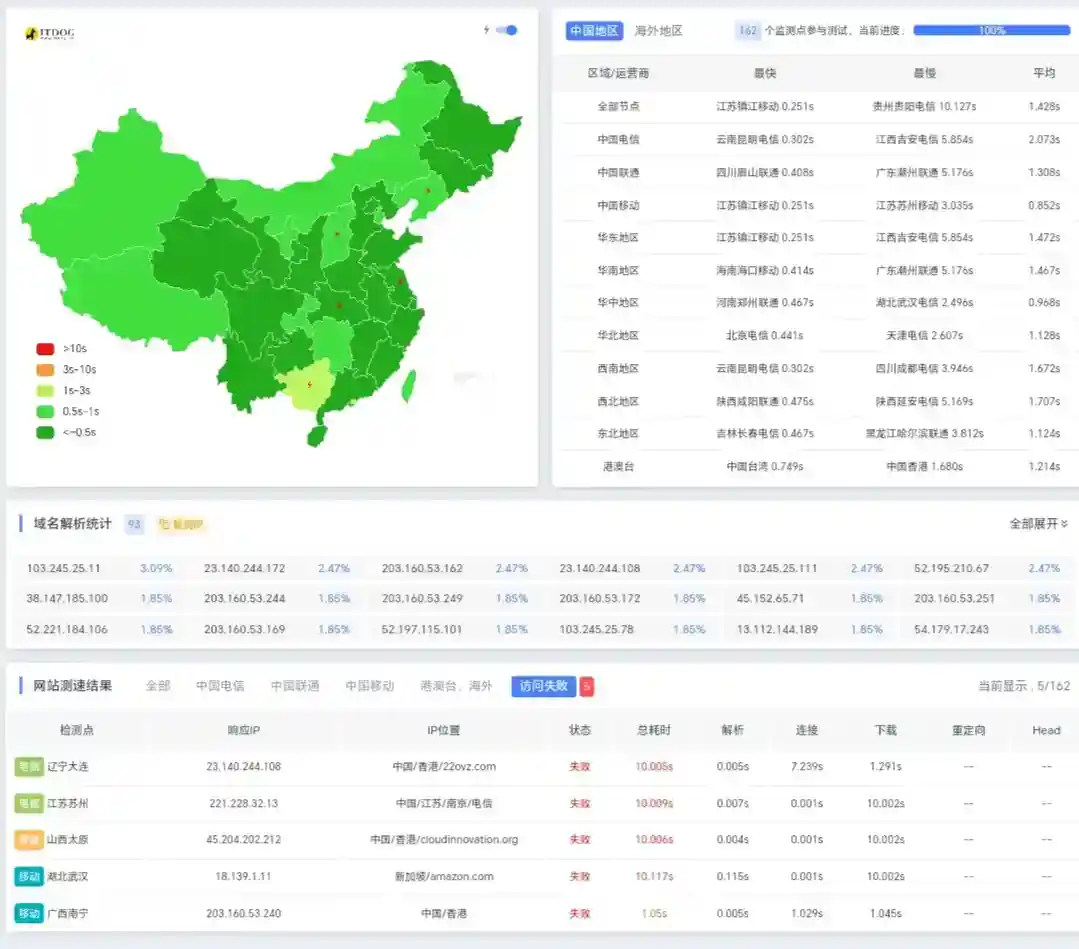Click the 联通 carrier badge for 山西太原
Screen dimensions: 1079x949
point(29,840)
